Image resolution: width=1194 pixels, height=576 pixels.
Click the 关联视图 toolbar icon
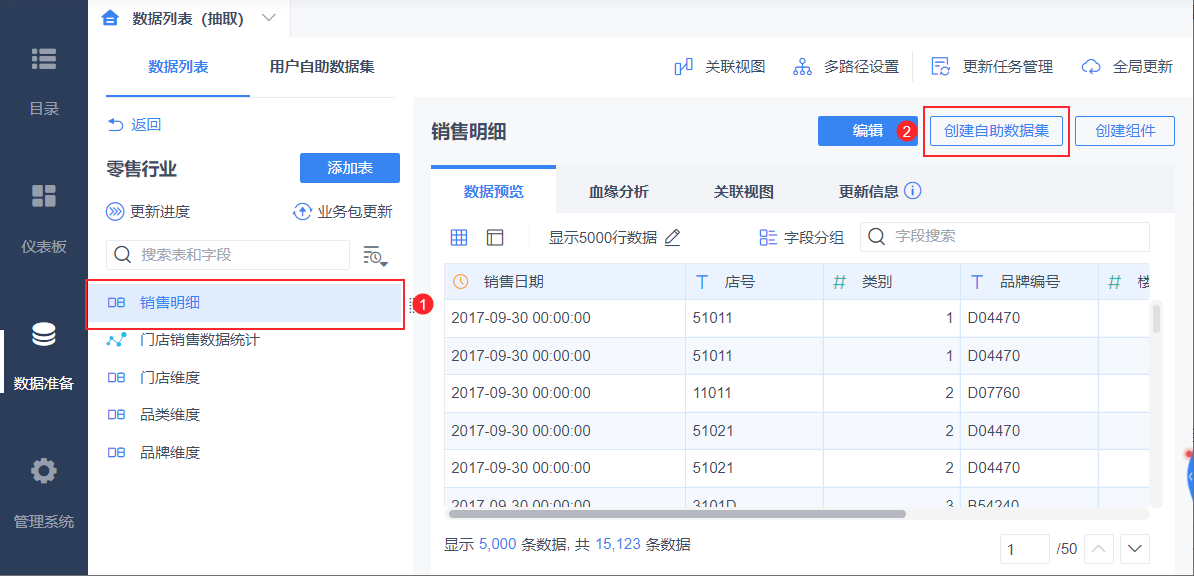tap(683, 67)
